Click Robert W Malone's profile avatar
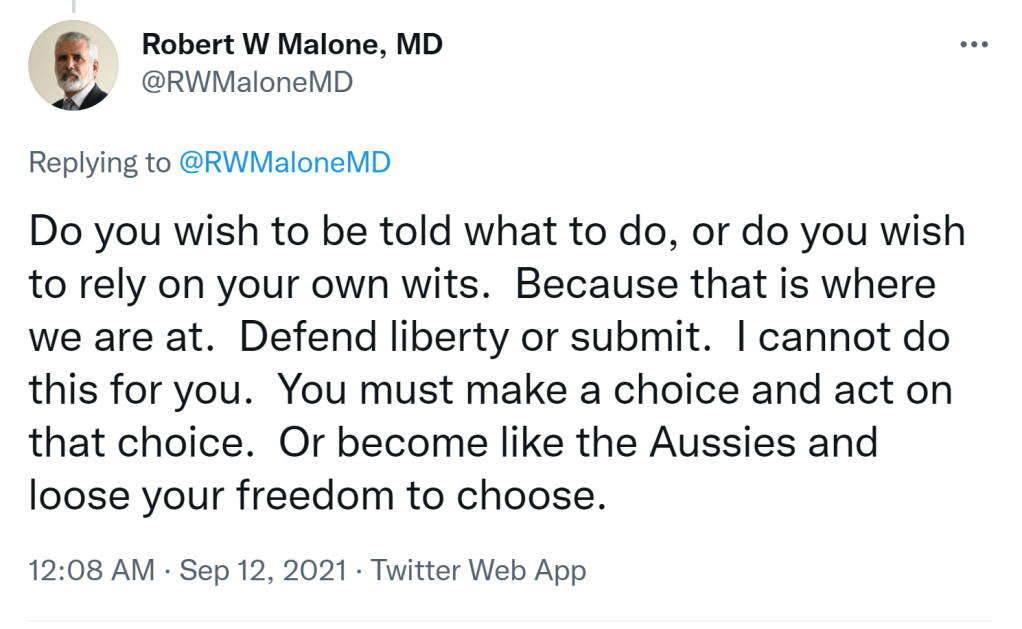Viewport: 1022px width, 629px height. (x=73, y=64)
